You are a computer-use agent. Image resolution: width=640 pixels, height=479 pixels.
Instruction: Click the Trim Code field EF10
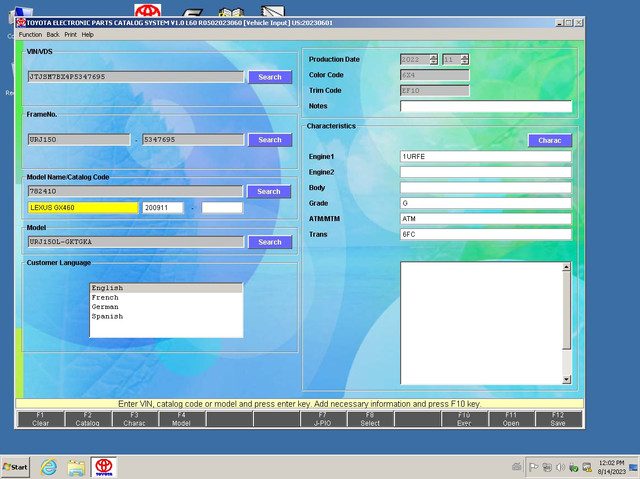click(435, 91)
